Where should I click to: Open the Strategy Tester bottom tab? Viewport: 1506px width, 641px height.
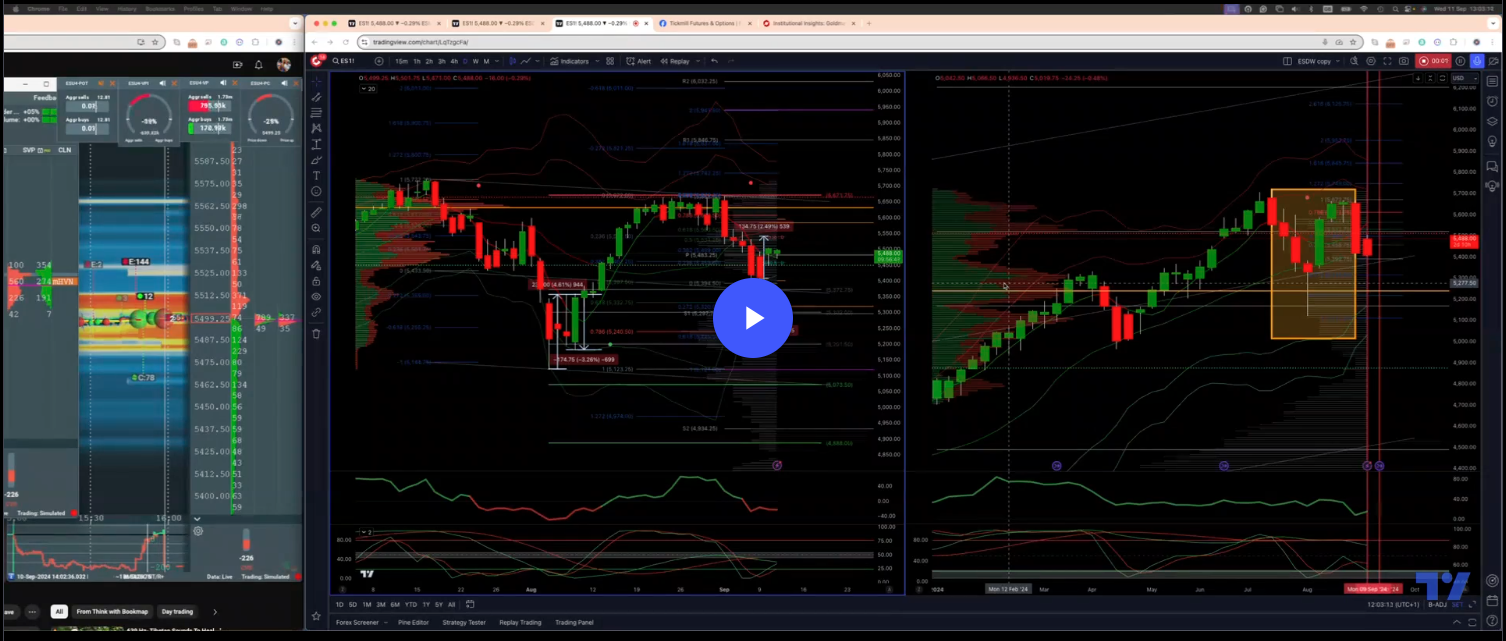coord(464,622)
